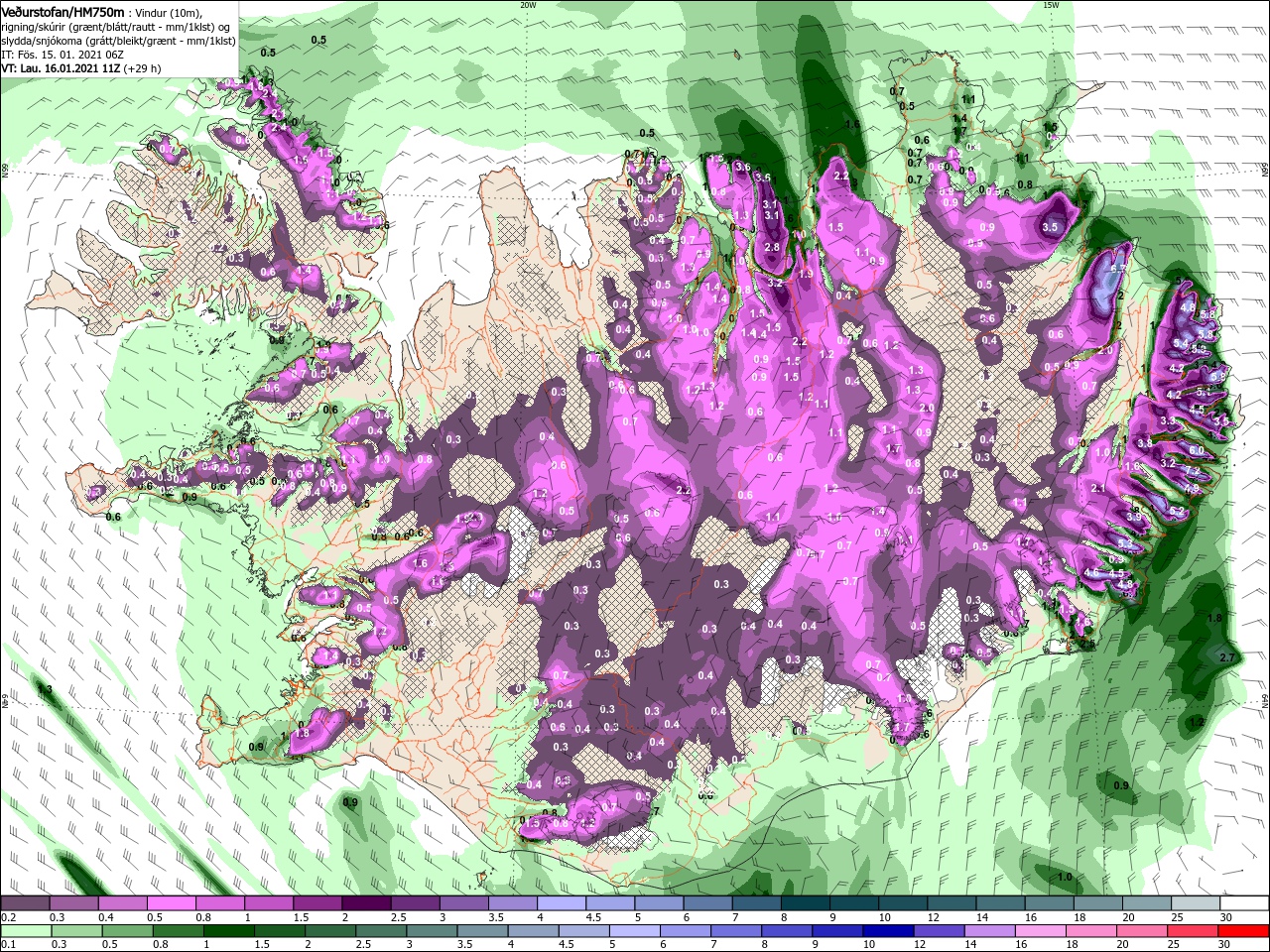Click the 20W longitude label at top
Screen dimensions: 1270x952
pyautogui.click(x=528, y=5)
